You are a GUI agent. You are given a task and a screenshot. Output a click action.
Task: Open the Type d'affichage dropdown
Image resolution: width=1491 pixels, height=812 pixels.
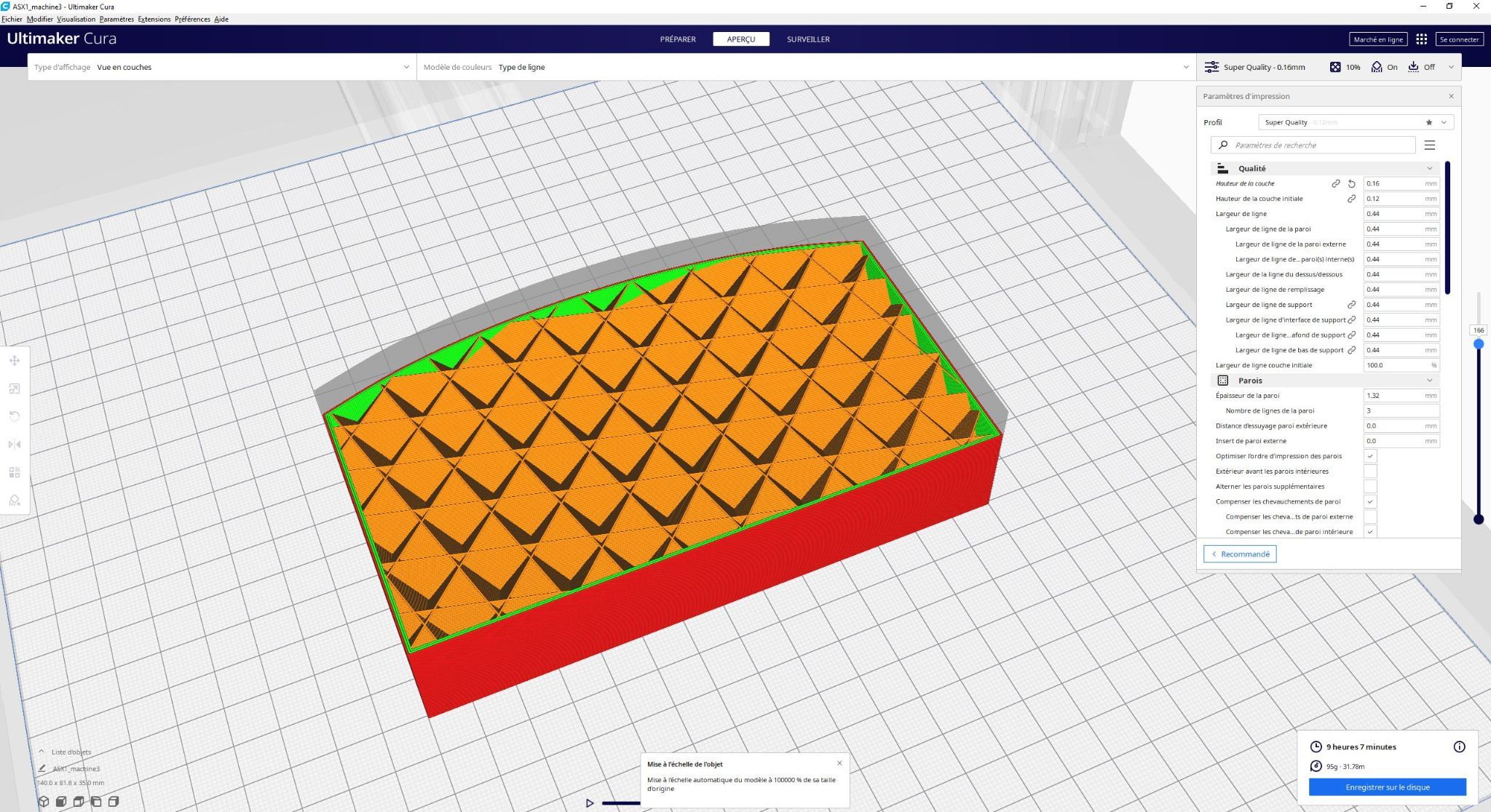(222, 67)
